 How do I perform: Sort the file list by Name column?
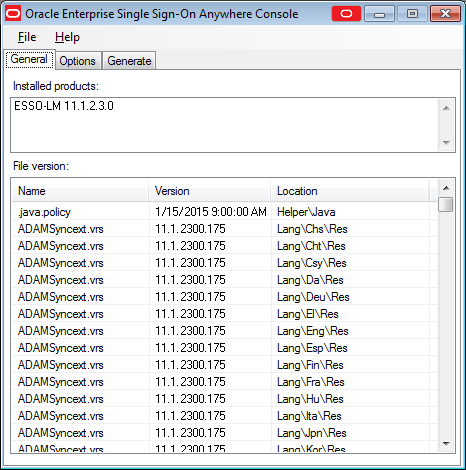(x=80, y=191)
